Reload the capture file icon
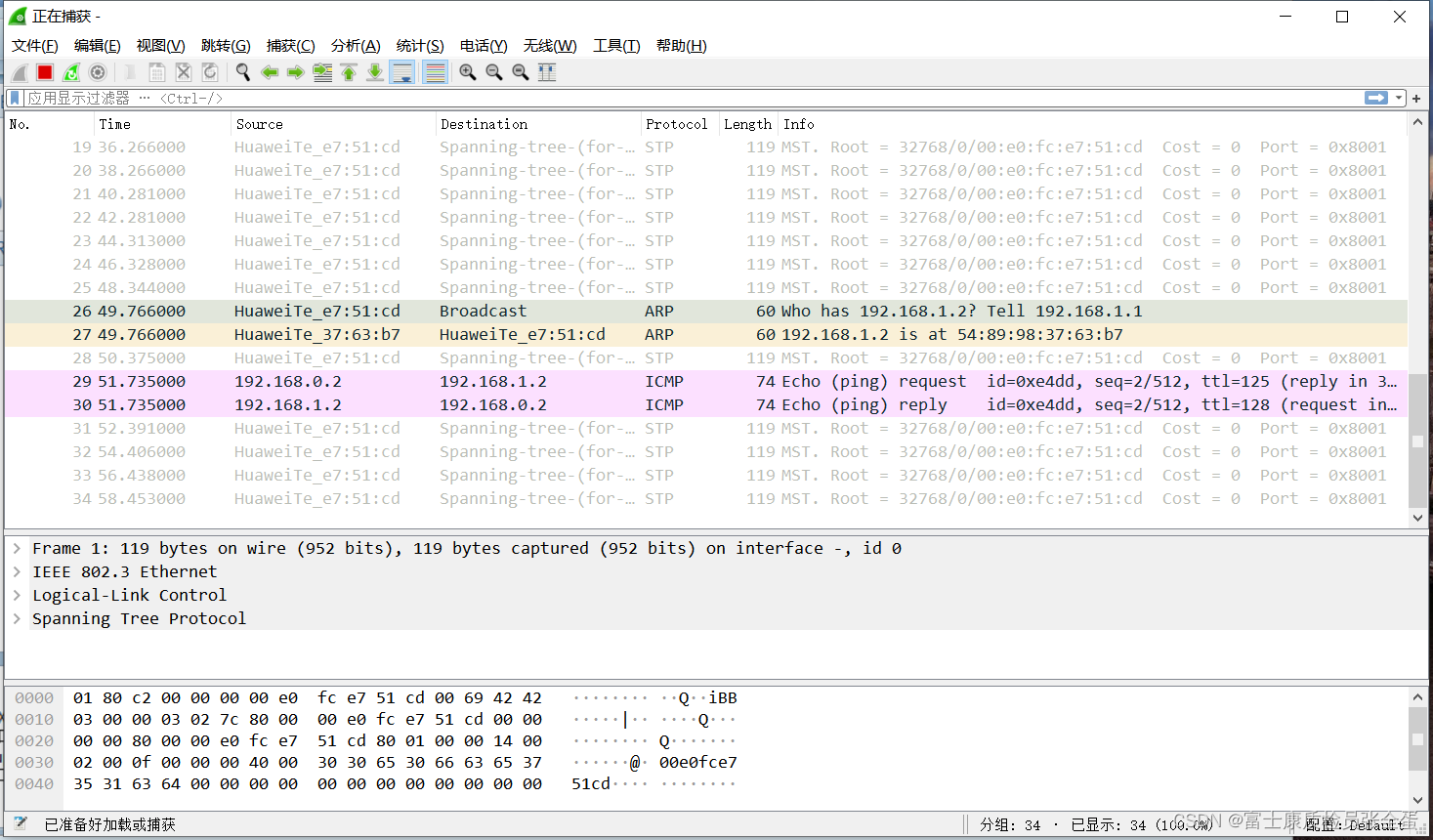This screenshot has height=840, width=1433. pyautogui.click(x=209, y=72)
